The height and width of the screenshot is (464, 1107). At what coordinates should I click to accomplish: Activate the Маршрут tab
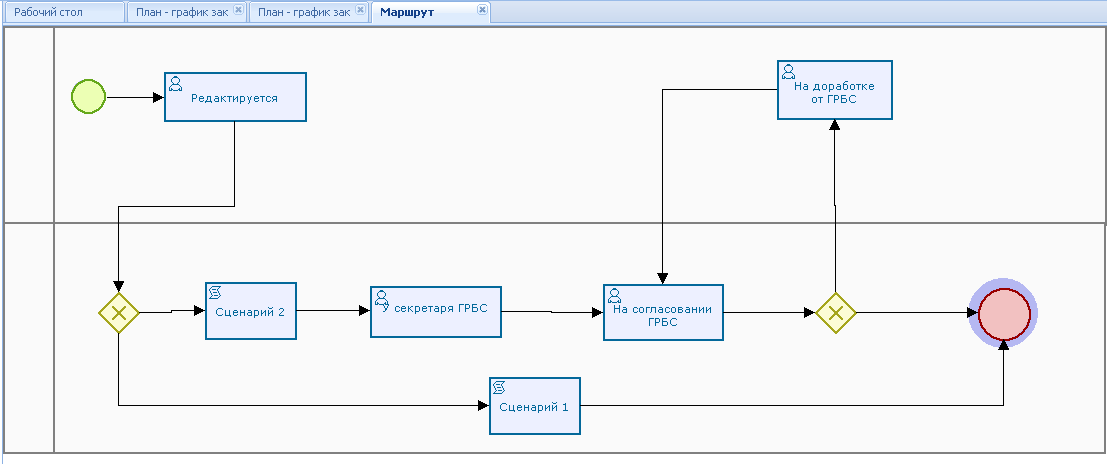407,12
